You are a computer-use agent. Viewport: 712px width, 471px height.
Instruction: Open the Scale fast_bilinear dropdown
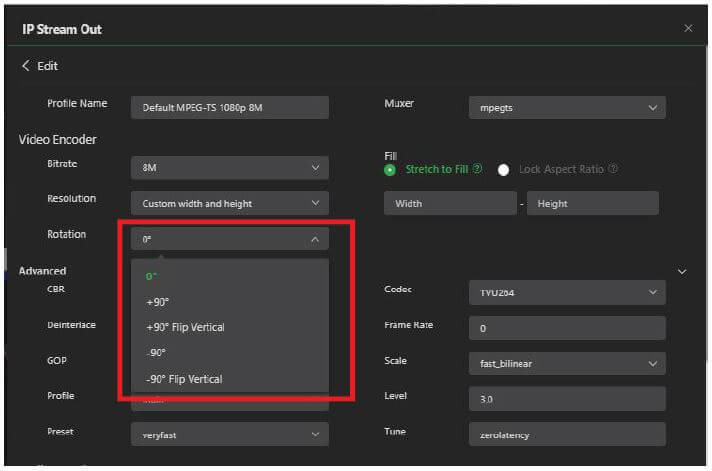tap(567, 363)
